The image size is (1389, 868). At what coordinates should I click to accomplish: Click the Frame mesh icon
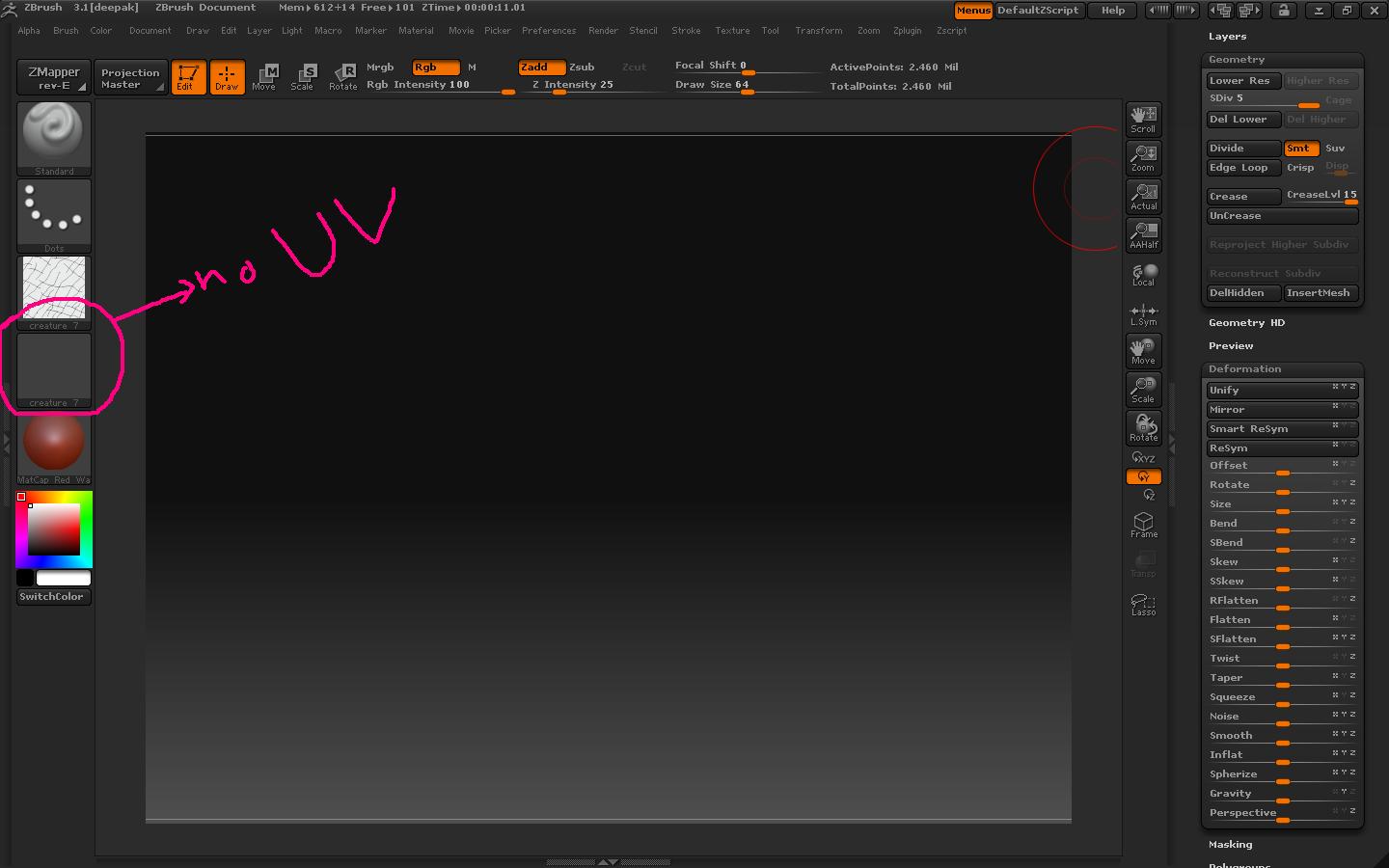coord(1143,525)
